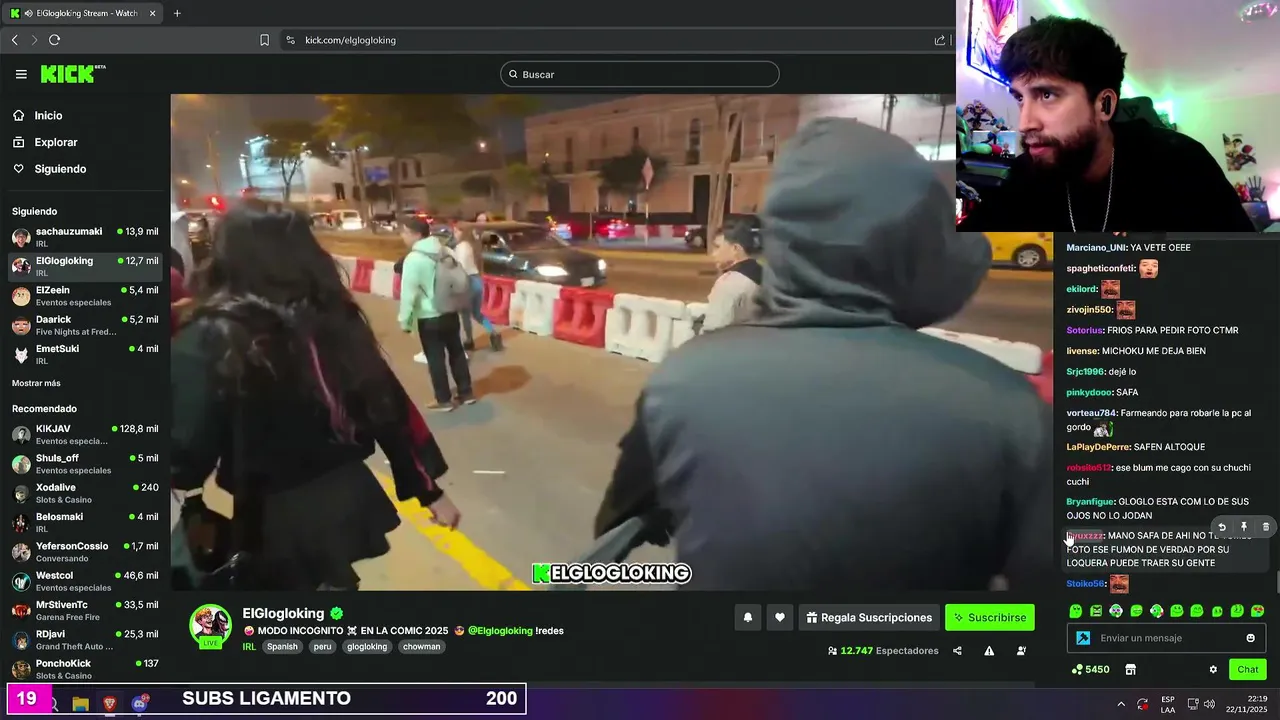Open KIKJAV recommended channel

[85, 434]
